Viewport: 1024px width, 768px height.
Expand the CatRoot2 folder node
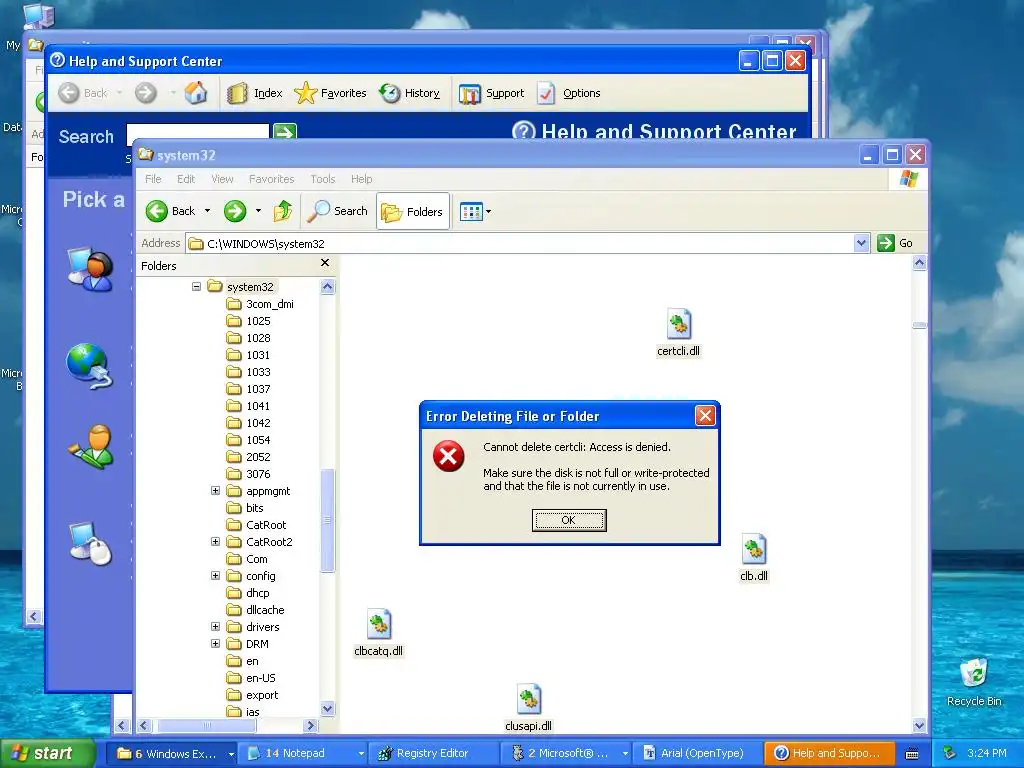pyautogui.click(x=216, y=541)
